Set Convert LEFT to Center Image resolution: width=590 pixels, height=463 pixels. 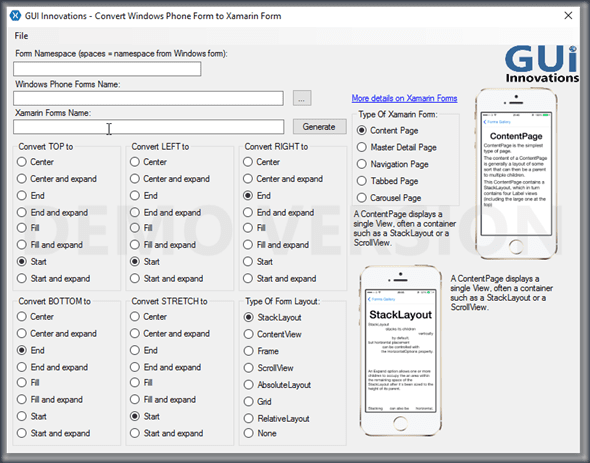[148, 162]
